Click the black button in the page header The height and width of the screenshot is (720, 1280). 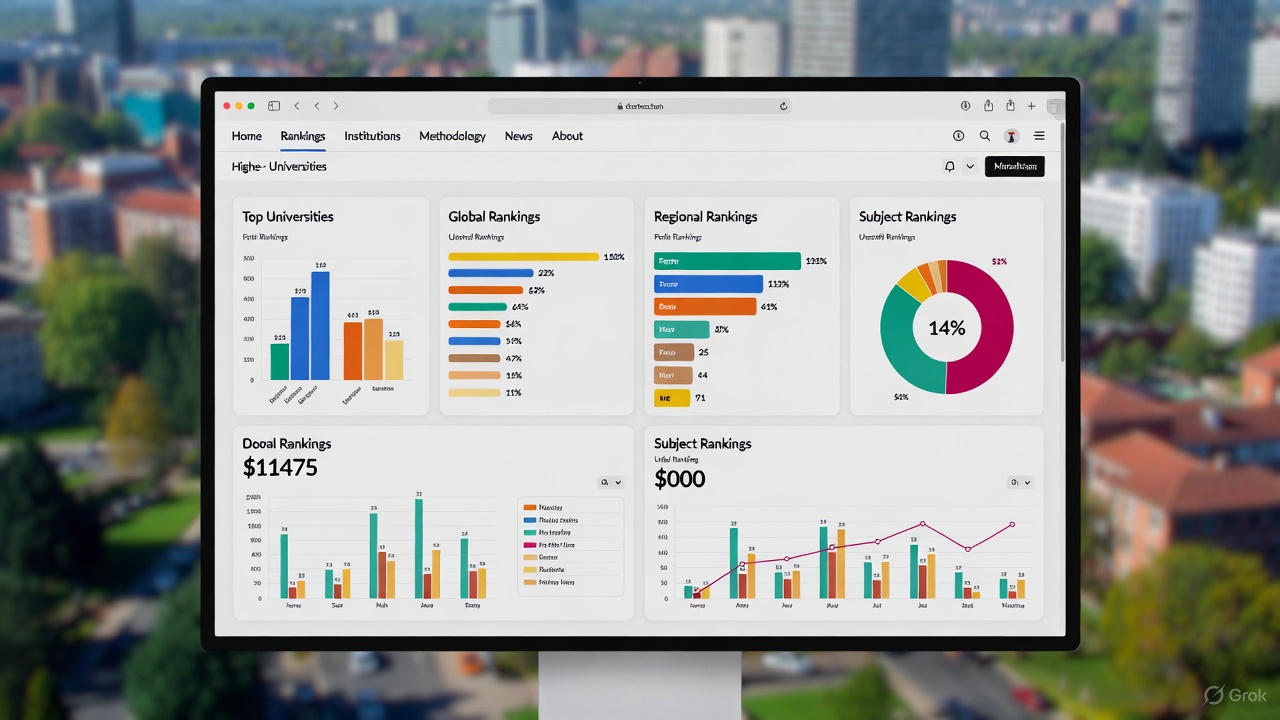1014,167
